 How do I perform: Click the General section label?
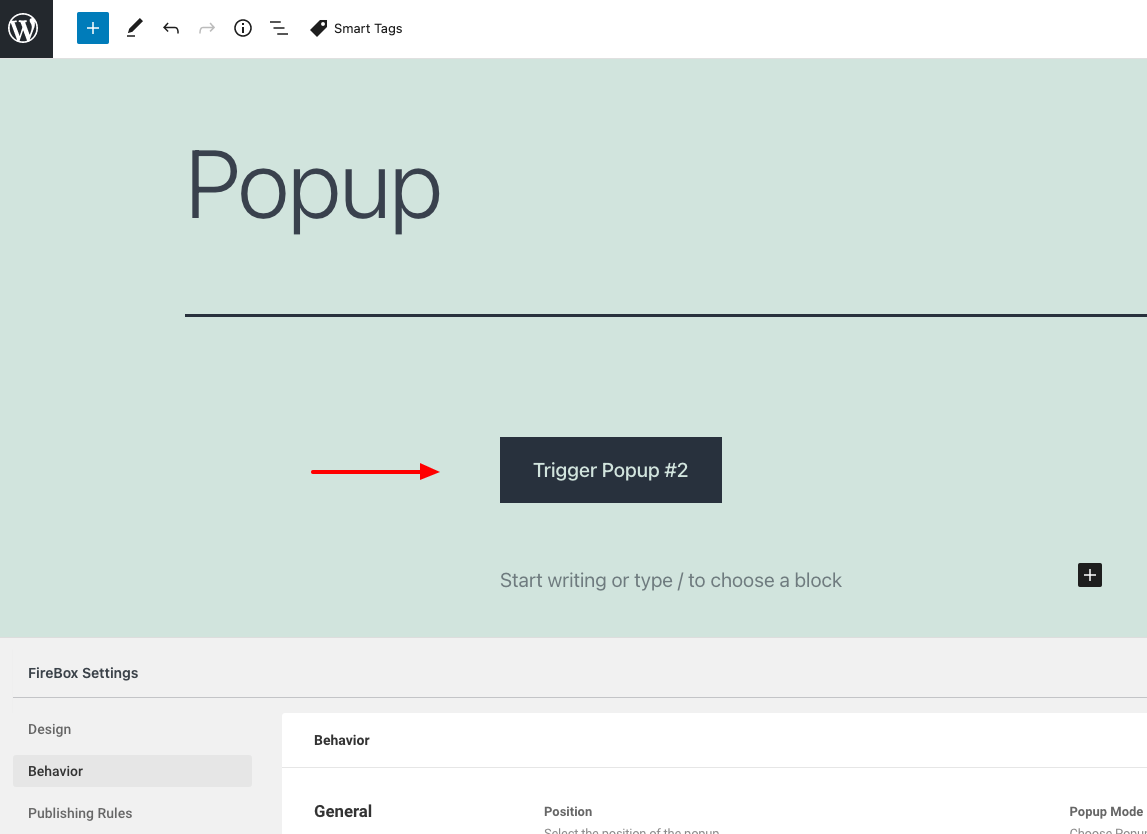pos(343,811)
